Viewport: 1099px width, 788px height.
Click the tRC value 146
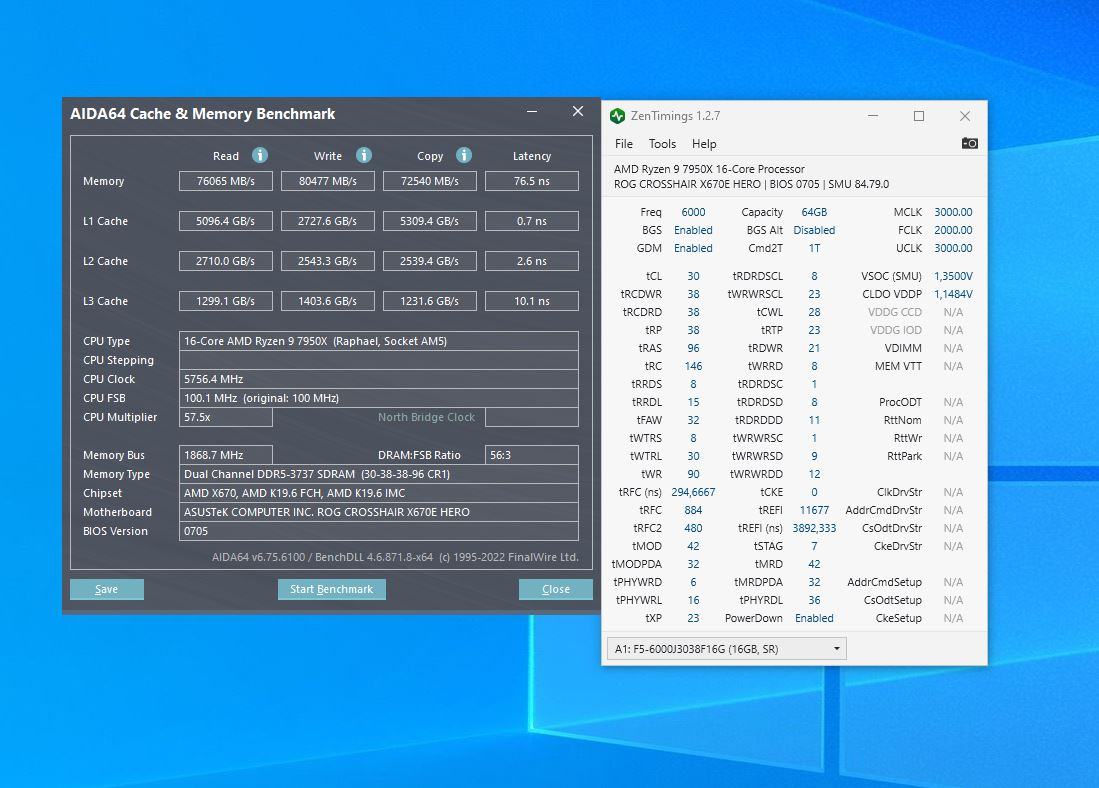tap(693, 366)
